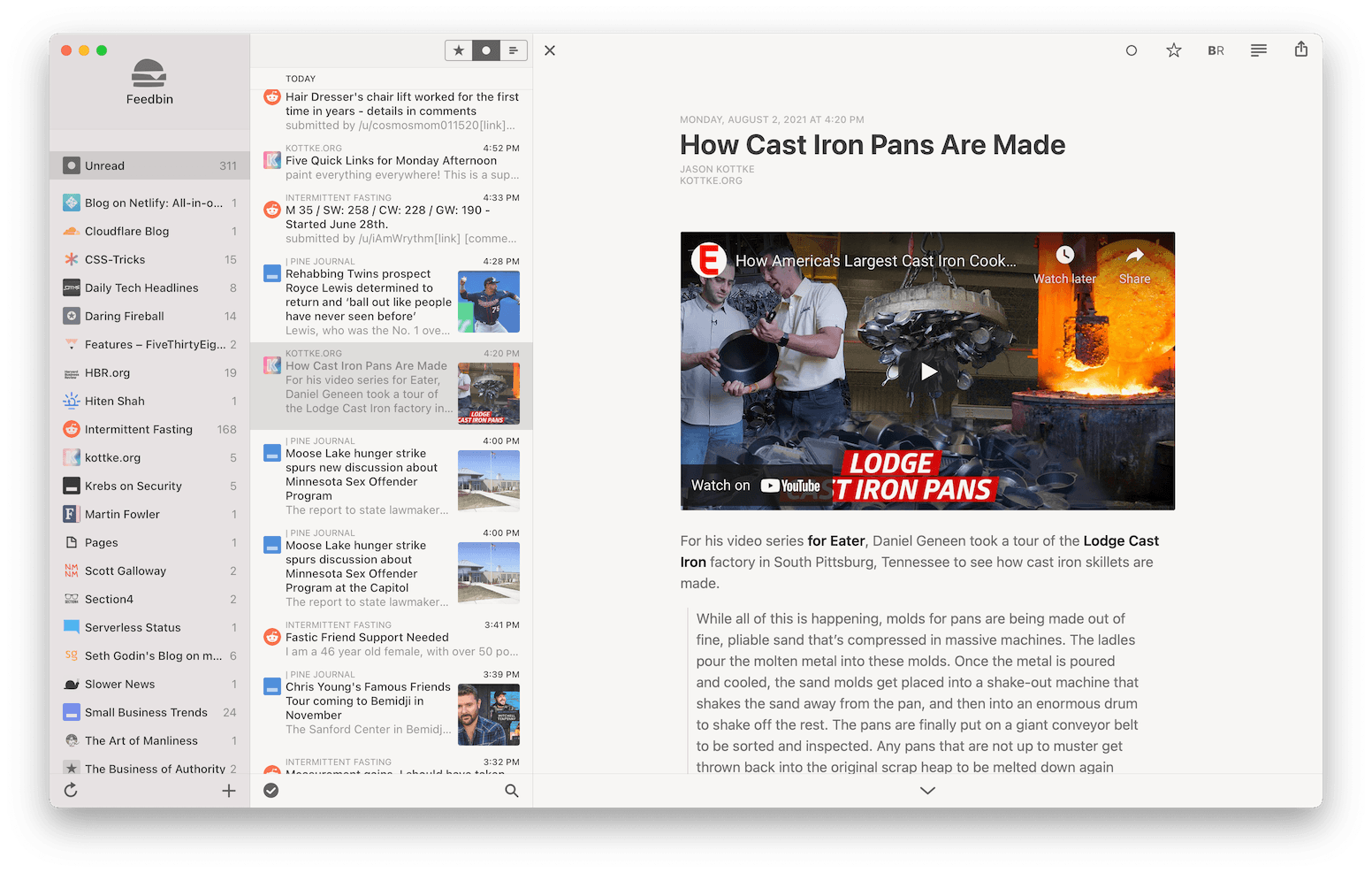This screenshot has height=873, width=1372.
Task: Select Krebs on Security feed
Action: pyautogui.click(x=149, y=486)
